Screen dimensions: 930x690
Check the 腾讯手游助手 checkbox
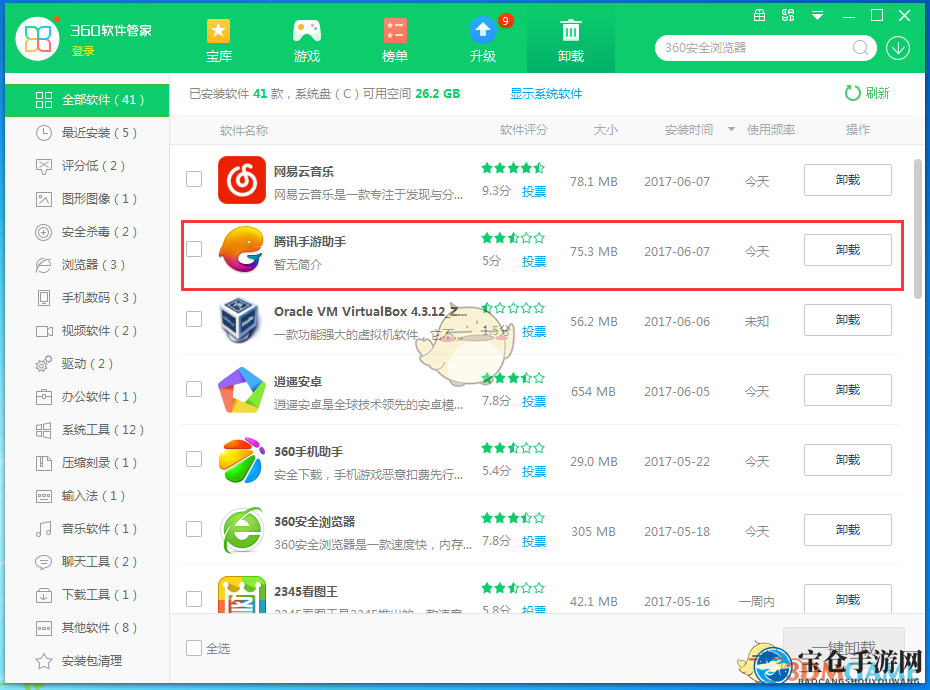pyautogui.click(x=194, y=249)
